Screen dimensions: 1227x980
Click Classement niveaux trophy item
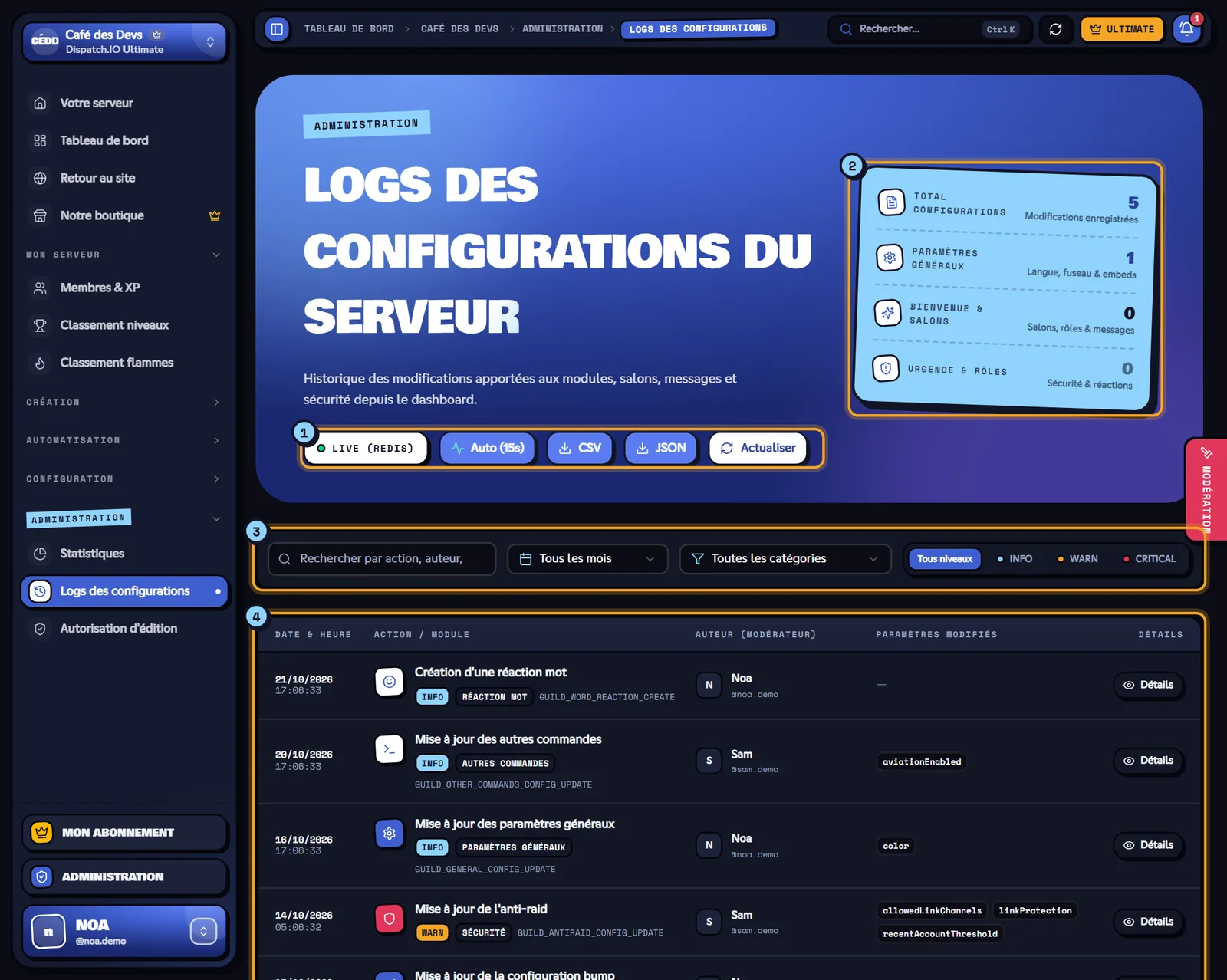point(124,325)
